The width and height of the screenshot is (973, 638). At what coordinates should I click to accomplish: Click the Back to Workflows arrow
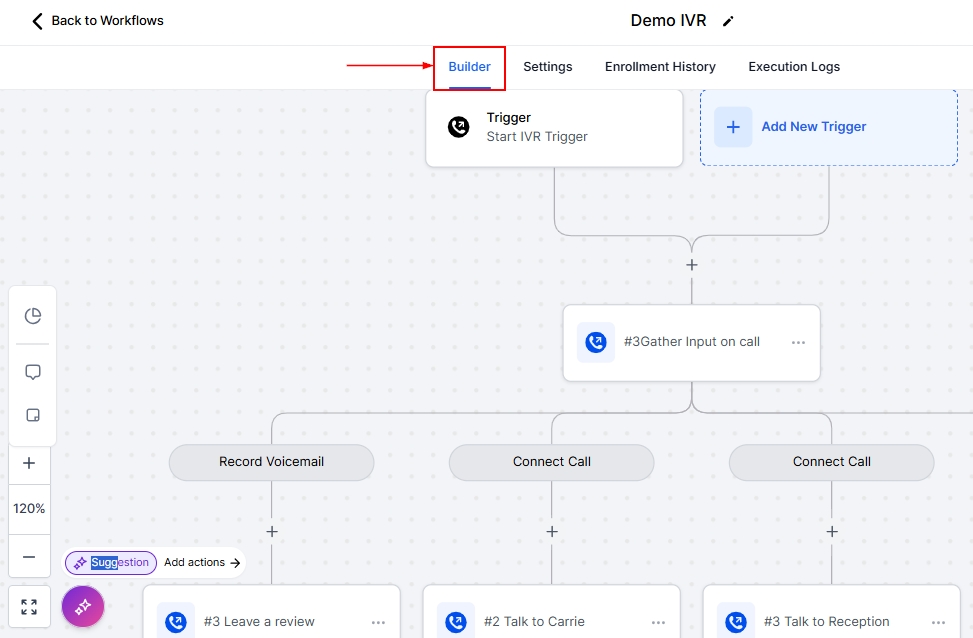[x=38, y=21]
